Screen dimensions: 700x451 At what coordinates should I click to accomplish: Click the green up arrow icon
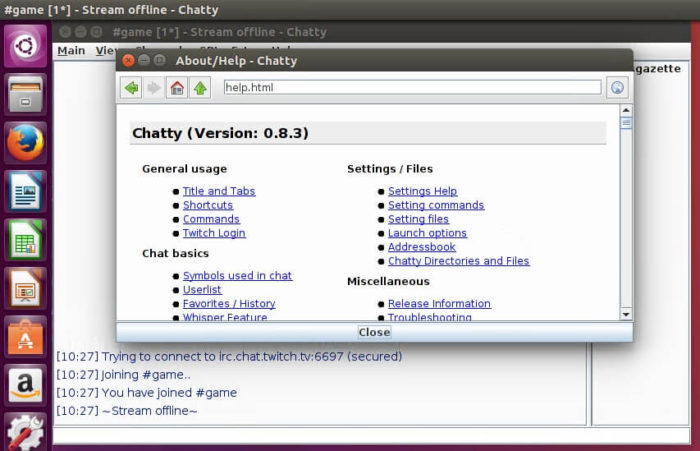click(200, 88)
